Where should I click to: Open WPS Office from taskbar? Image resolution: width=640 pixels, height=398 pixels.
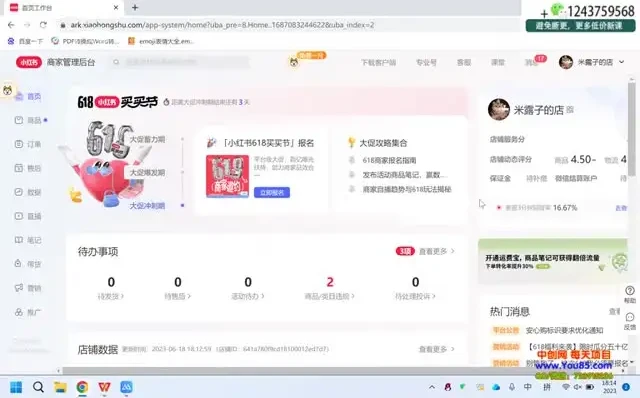point(104,387)
